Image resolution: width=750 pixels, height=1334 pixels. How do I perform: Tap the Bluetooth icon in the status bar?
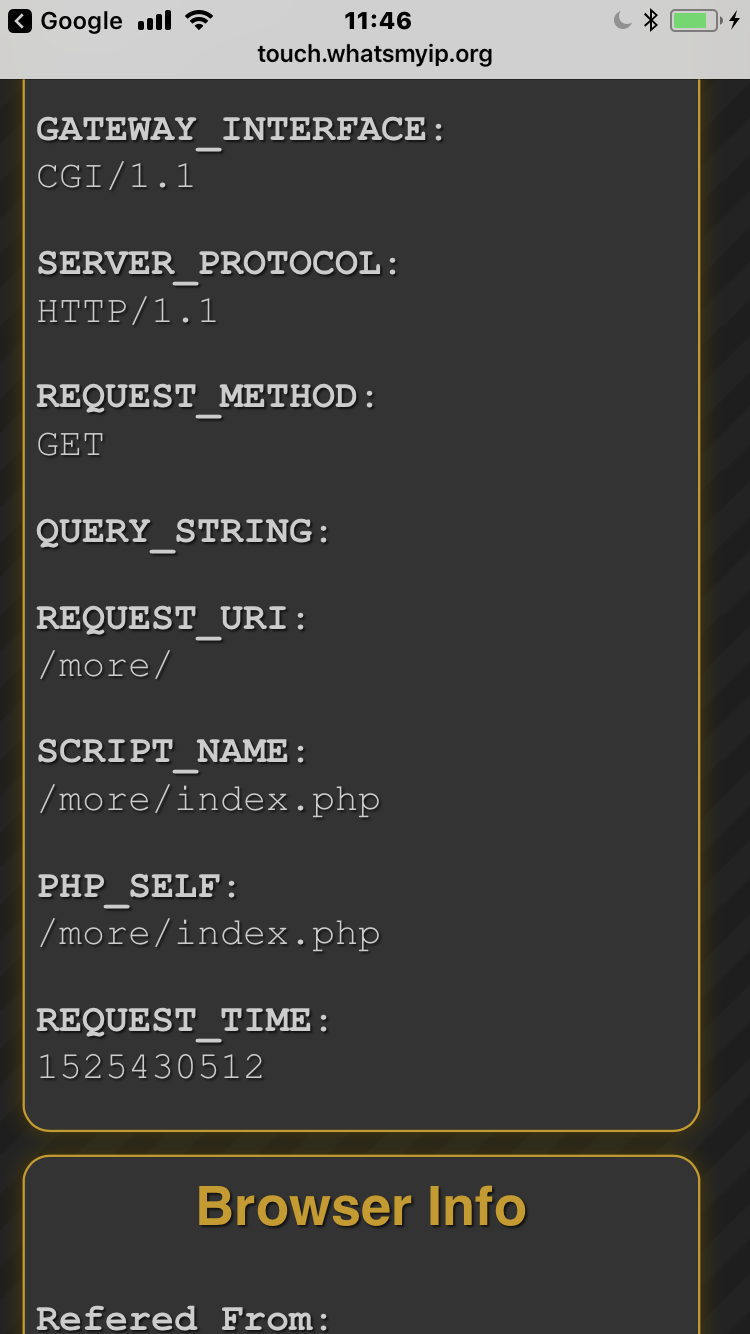coord(652,18)
